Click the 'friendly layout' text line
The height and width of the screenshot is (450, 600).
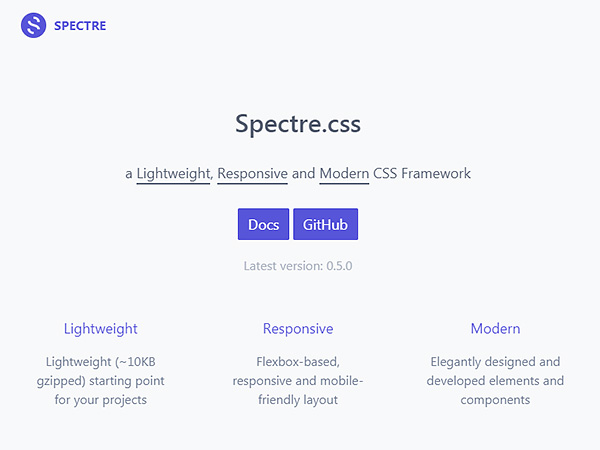(x=298, y=400)
